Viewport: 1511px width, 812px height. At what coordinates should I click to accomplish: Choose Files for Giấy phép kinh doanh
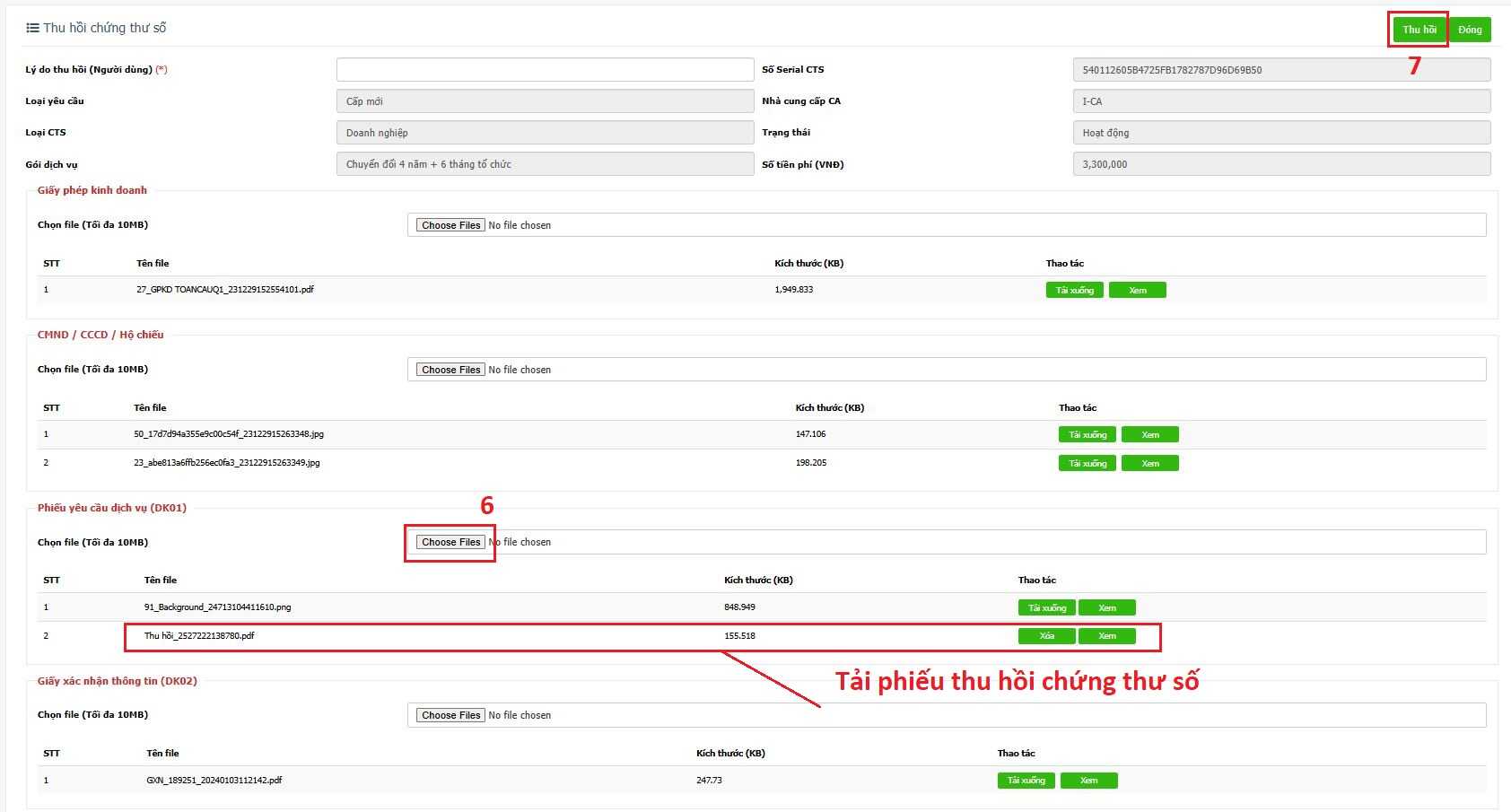[450, 225]
